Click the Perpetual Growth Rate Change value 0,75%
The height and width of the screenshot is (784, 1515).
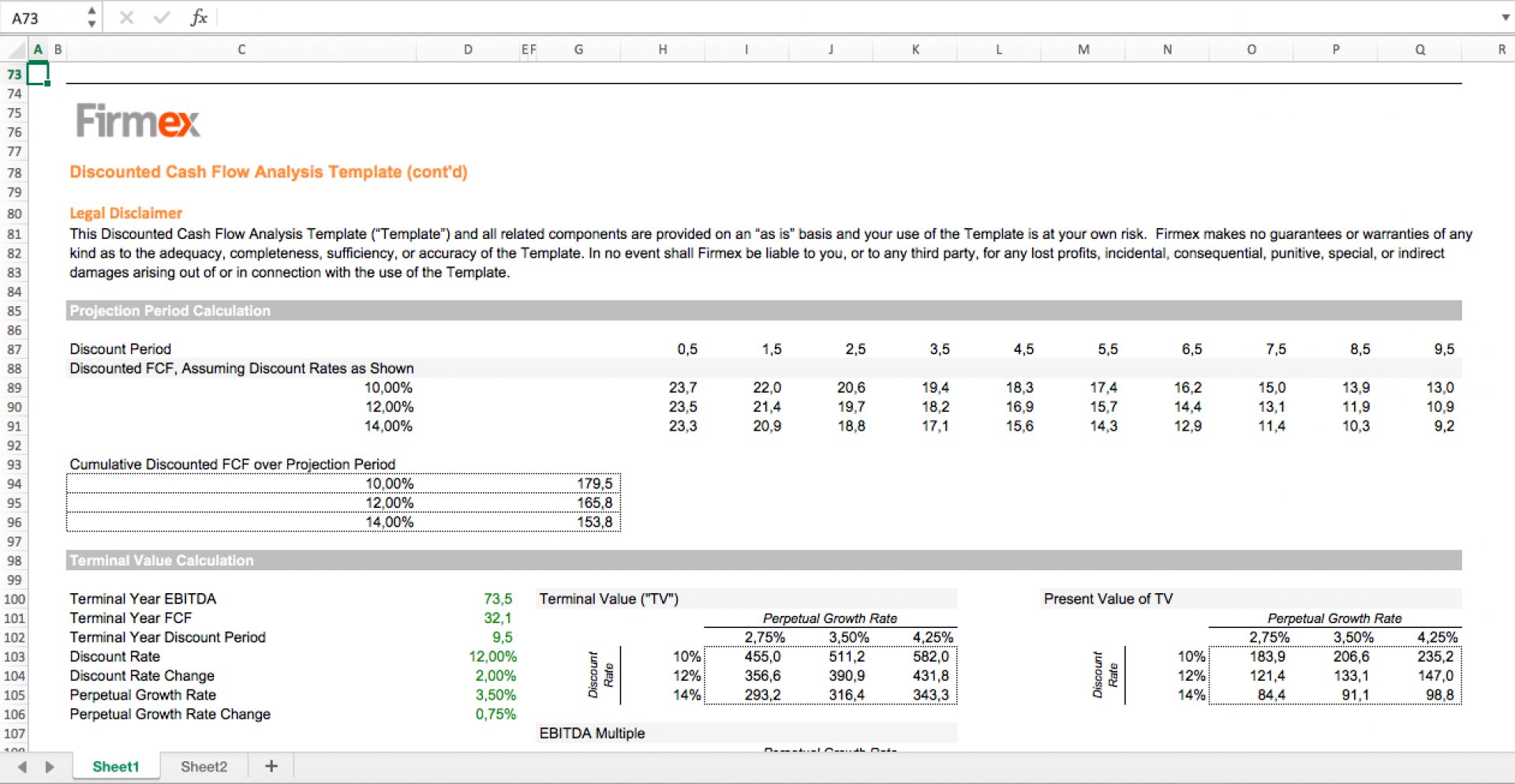[496, 714]
